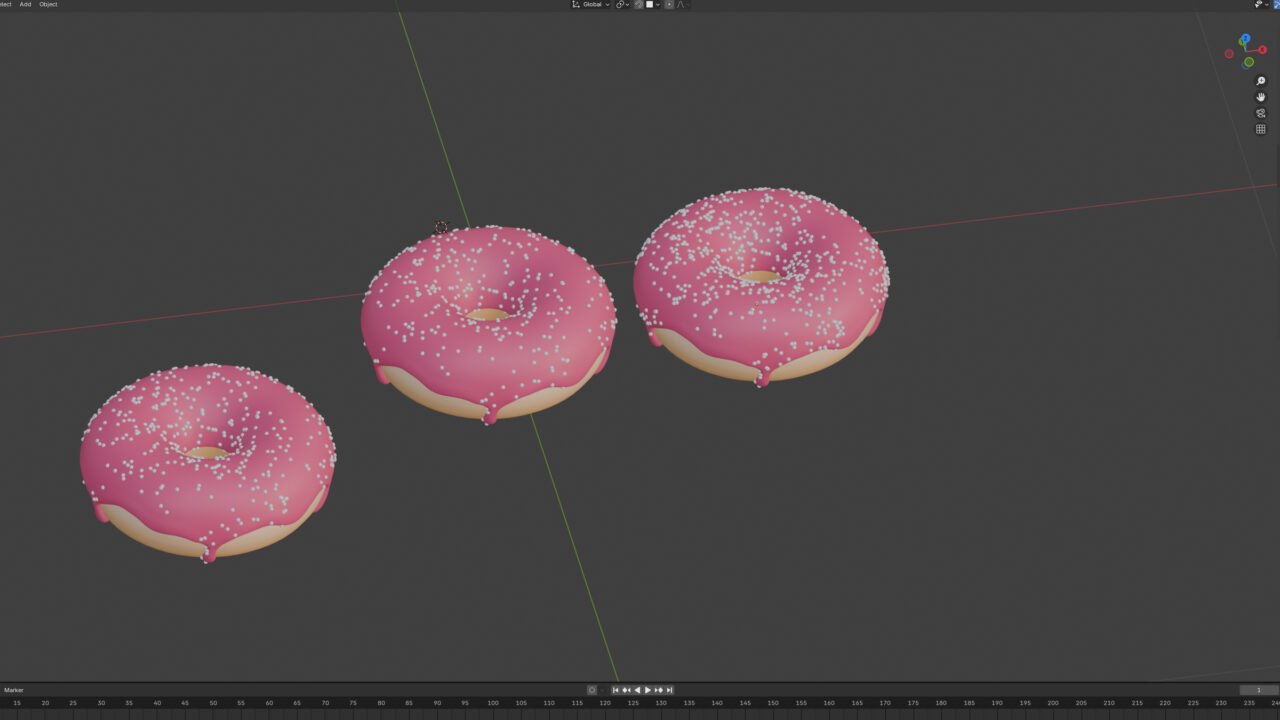Toggle snapping magnet in header
This screenshot has height=720, width=1280.
point(639,5)
